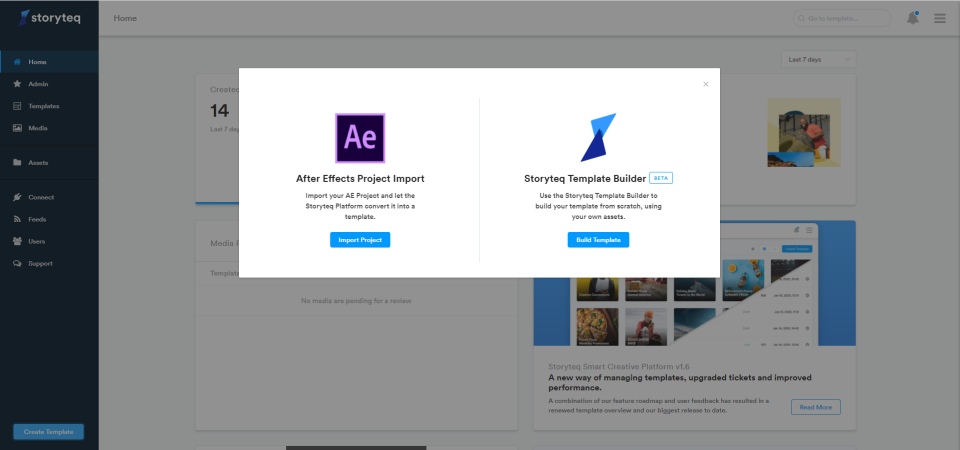Click the Read More button
Image resolution: width=960 pixels, height=450 pixels.
click(816, 407)
